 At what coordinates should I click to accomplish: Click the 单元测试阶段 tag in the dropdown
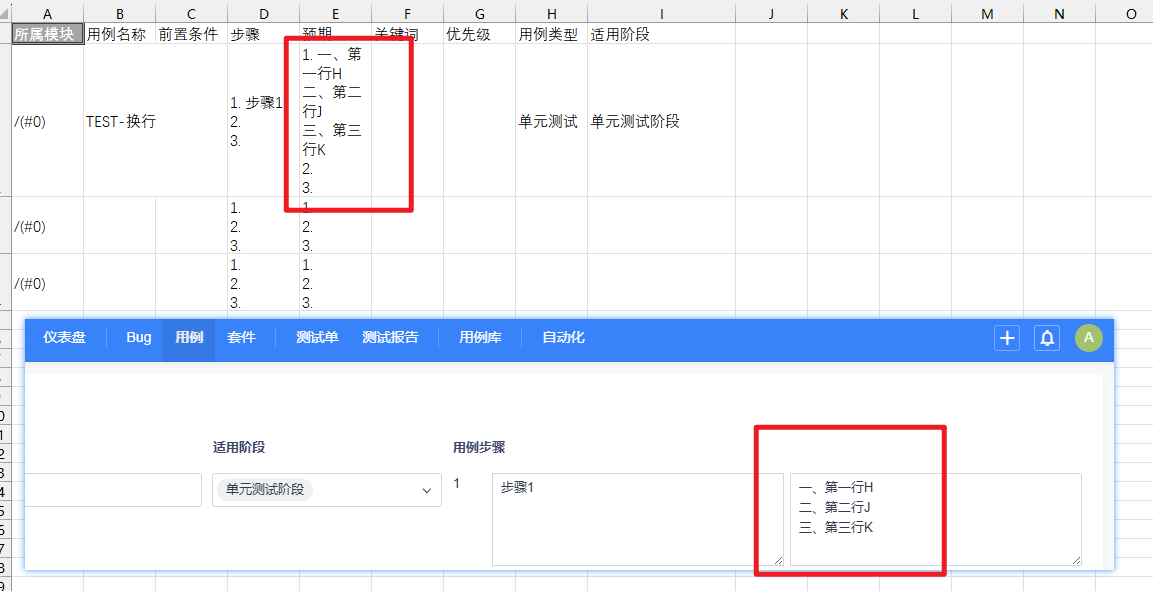pyautogui.click(x=265, y=490)
